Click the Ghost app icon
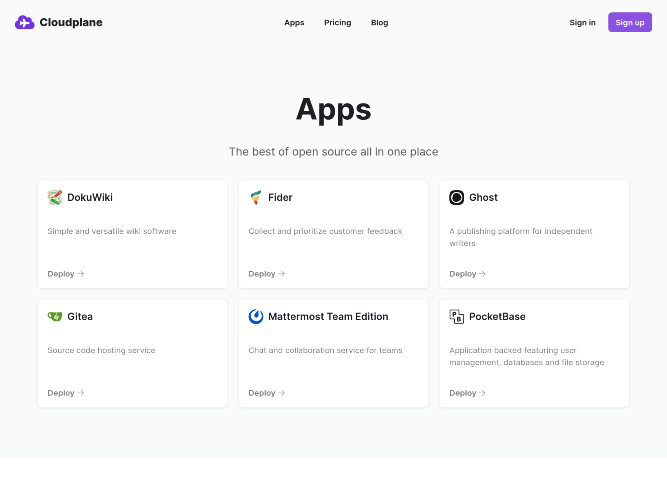Image resolution: width=667 pixels, height=500 pixels. [456, 197]
